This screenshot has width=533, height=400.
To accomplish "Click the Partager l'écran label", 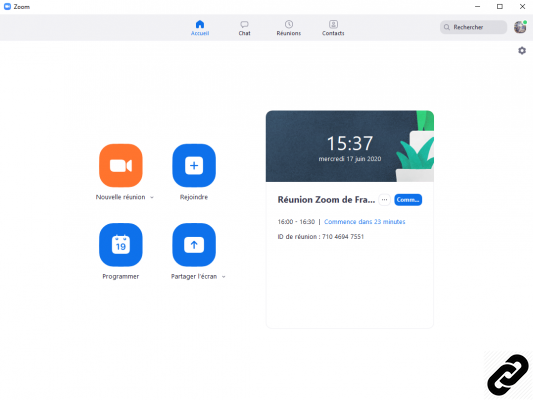I will point(194,277).
